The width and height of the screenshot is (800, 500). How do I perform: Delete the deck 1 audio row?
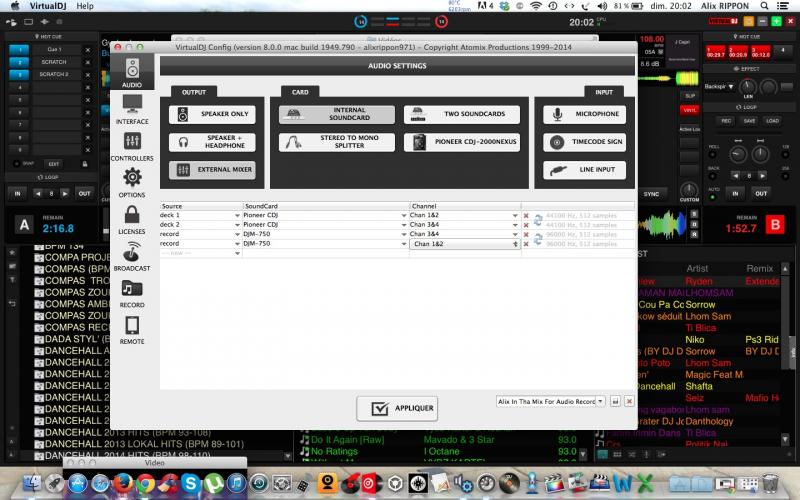coord(526,216)
